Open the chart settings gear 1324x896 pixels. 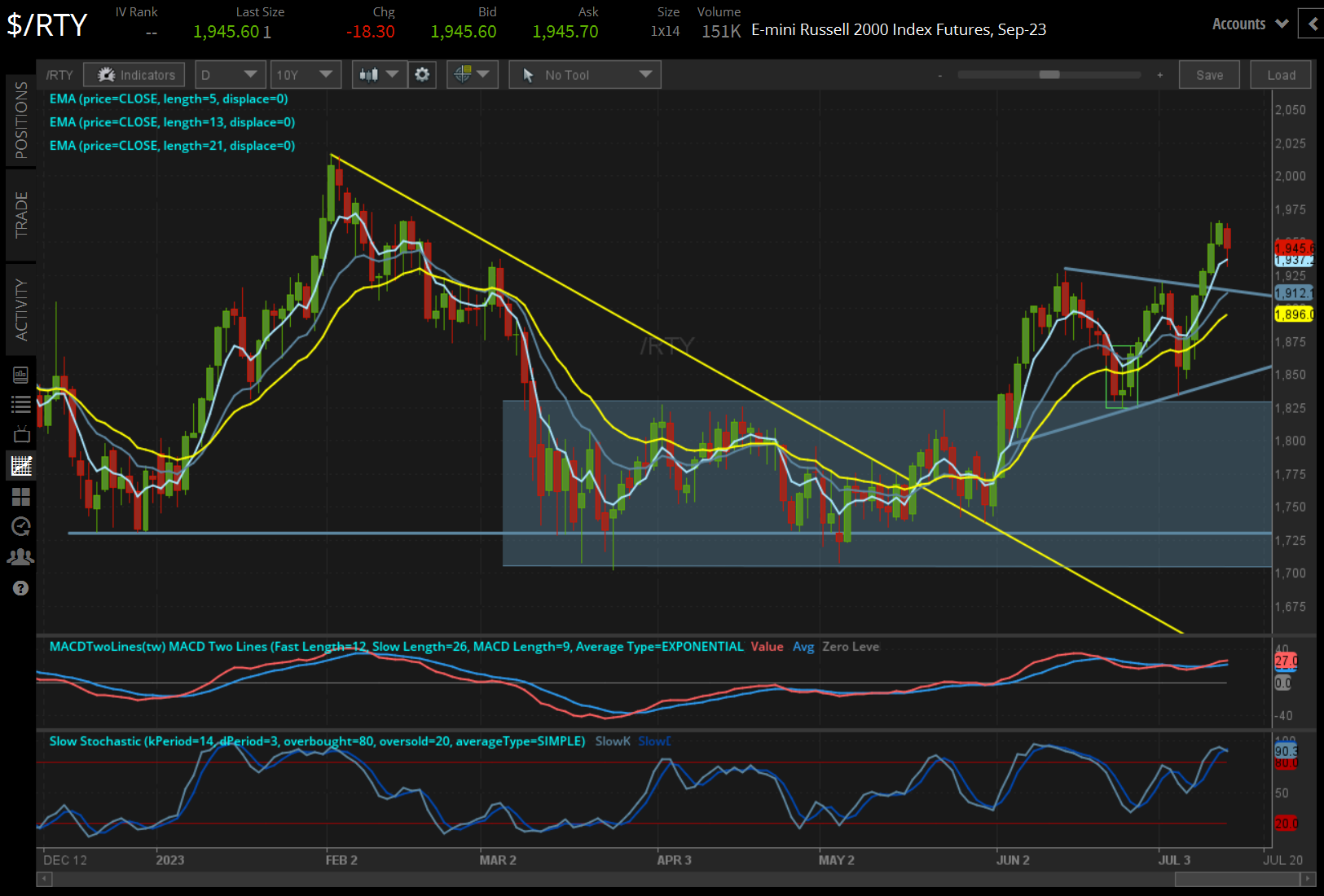[x=422, y=74]
